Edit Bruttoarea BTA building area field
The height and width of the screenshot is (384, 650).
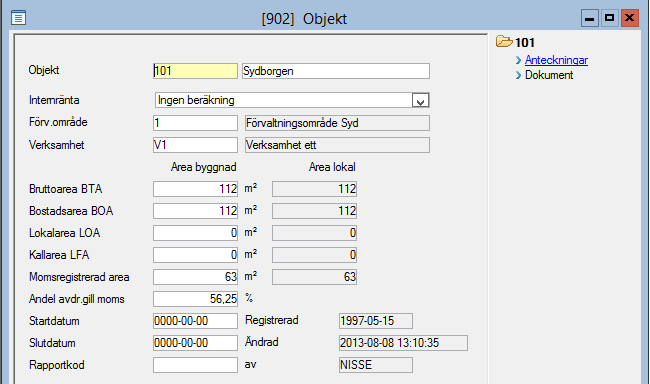(x=195, y=189)
